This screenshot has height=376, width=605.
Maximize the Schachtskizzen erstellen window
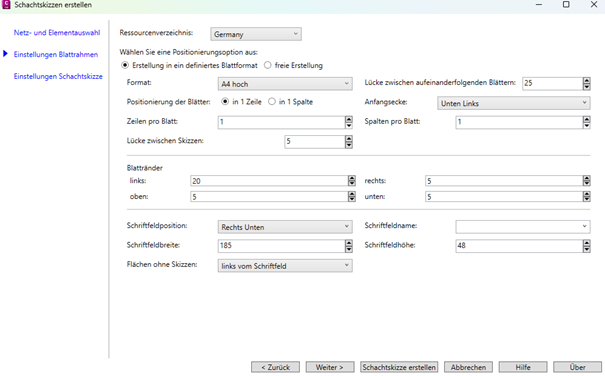point(566,5)
